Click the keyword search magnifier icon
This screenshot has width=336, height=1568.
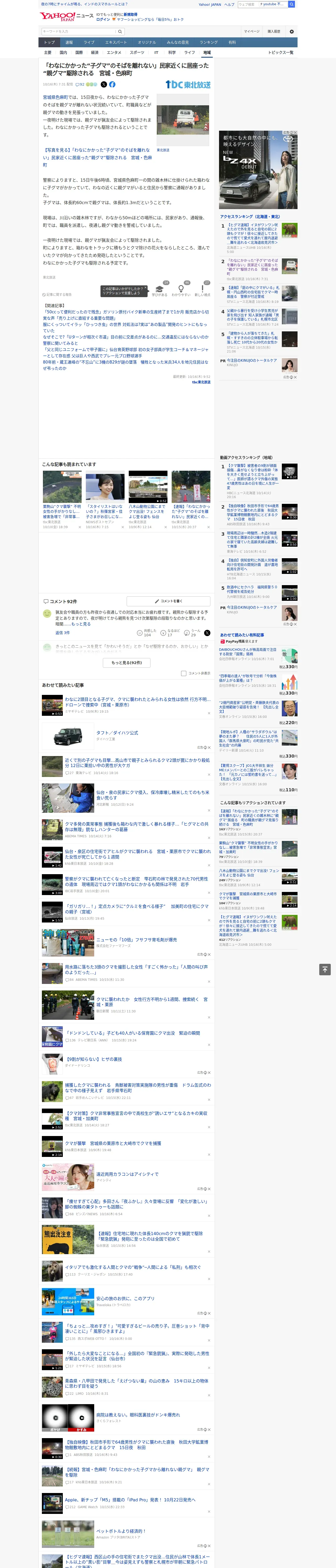point(120,32)
